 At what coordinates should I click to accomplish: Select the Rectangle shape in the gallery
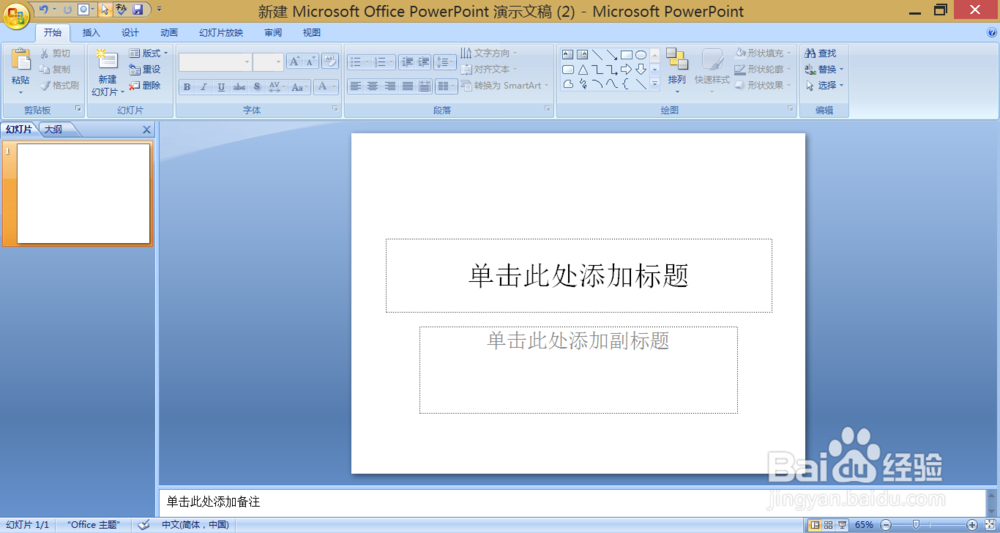coord(626,55)
